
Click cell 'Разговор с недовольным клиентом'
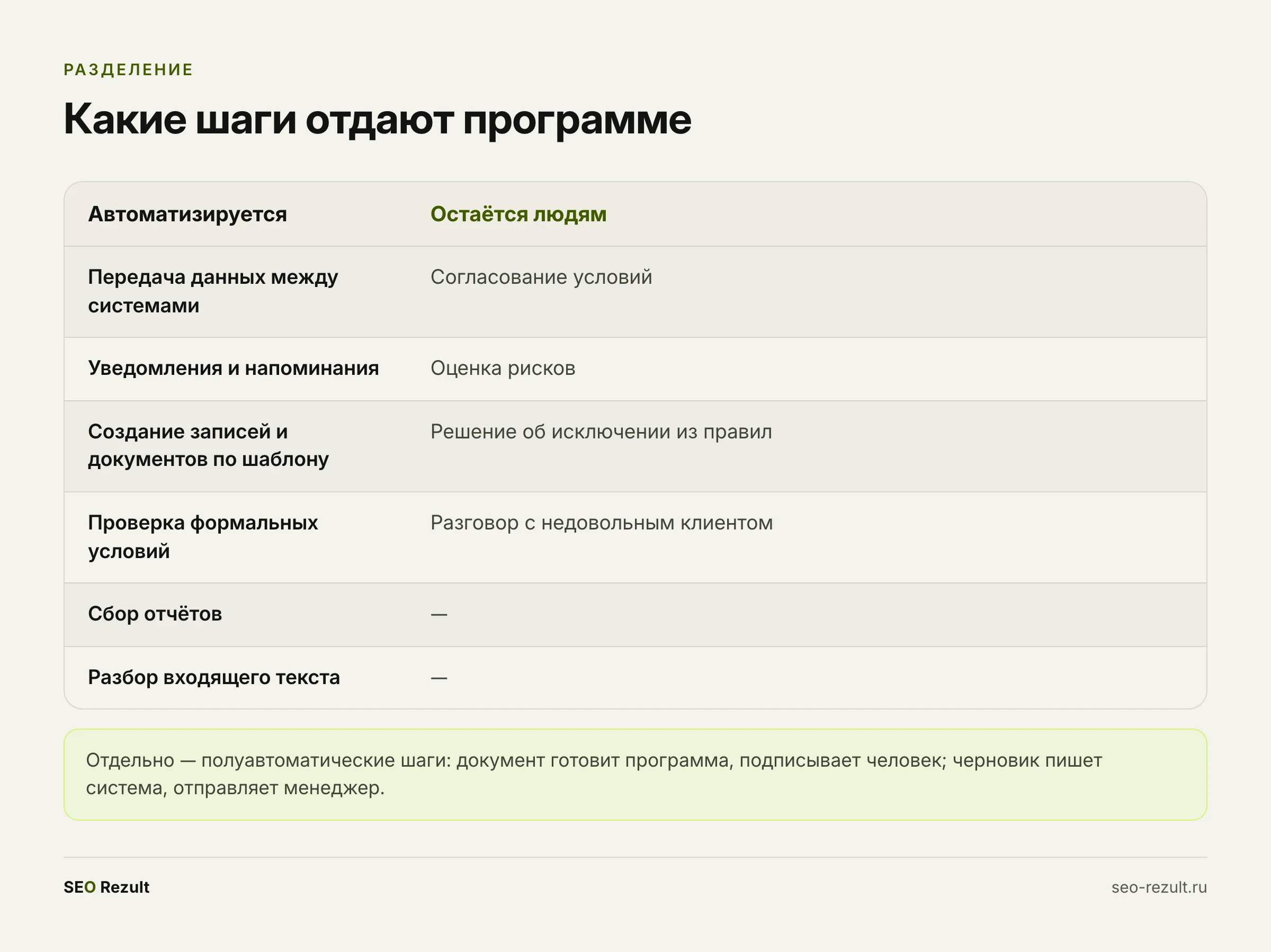602,523
